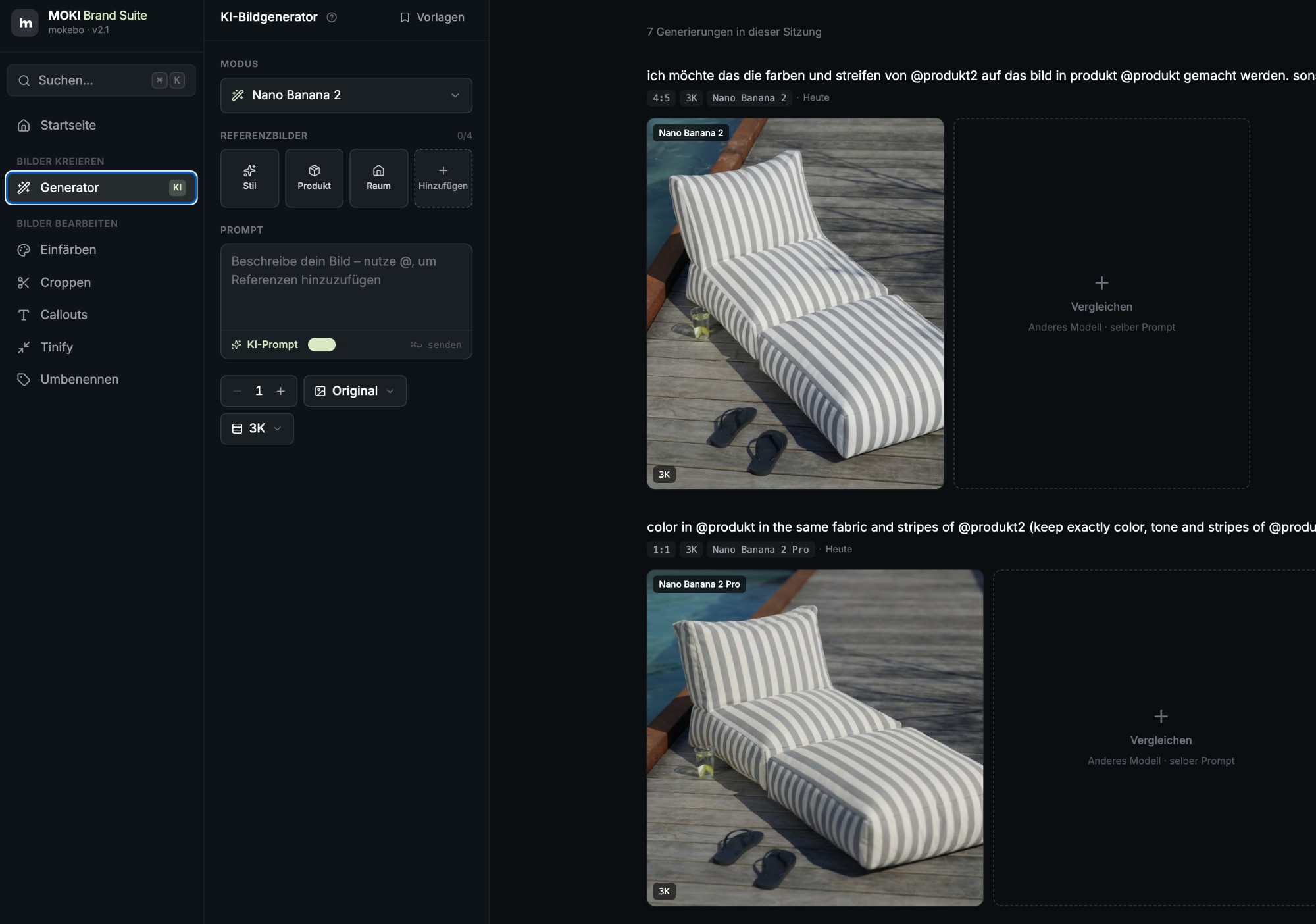1316x924 pixels.
Task: Click the 3K badge on the first image
Action: (x=665, y=475)
